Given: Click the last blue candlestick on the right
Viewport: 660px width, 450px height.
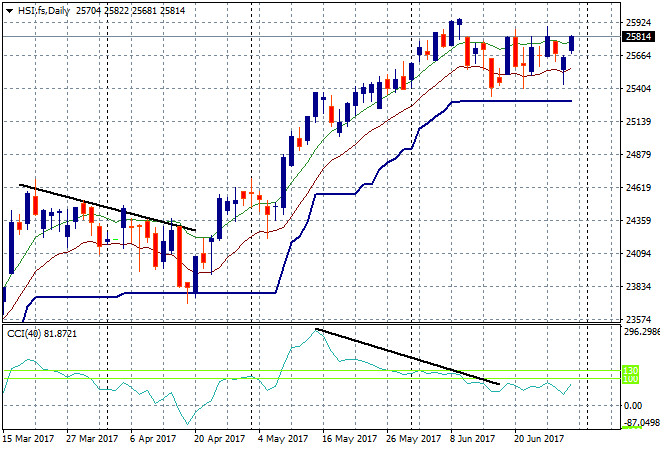Looking at the screenshot, I should pos(572,44).
